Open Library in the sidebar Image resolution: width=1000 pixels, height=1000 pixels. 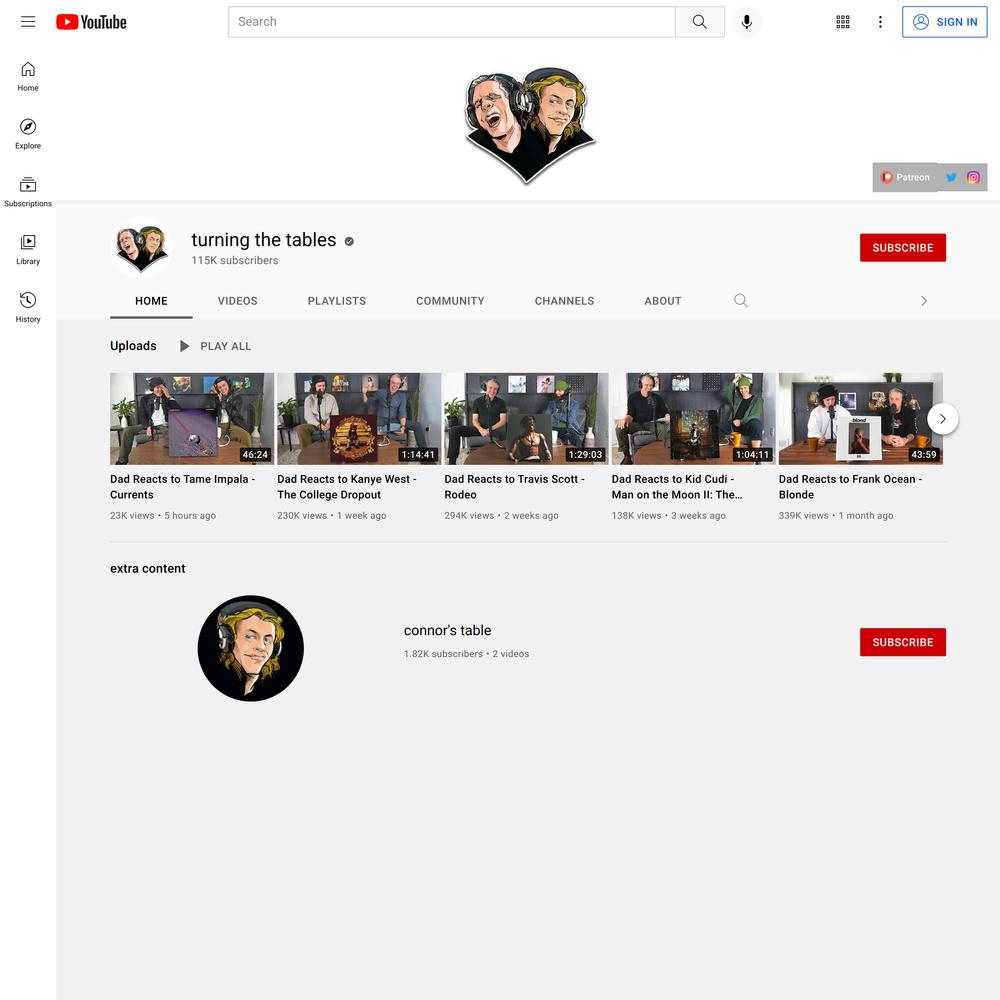tap(28, 250)
